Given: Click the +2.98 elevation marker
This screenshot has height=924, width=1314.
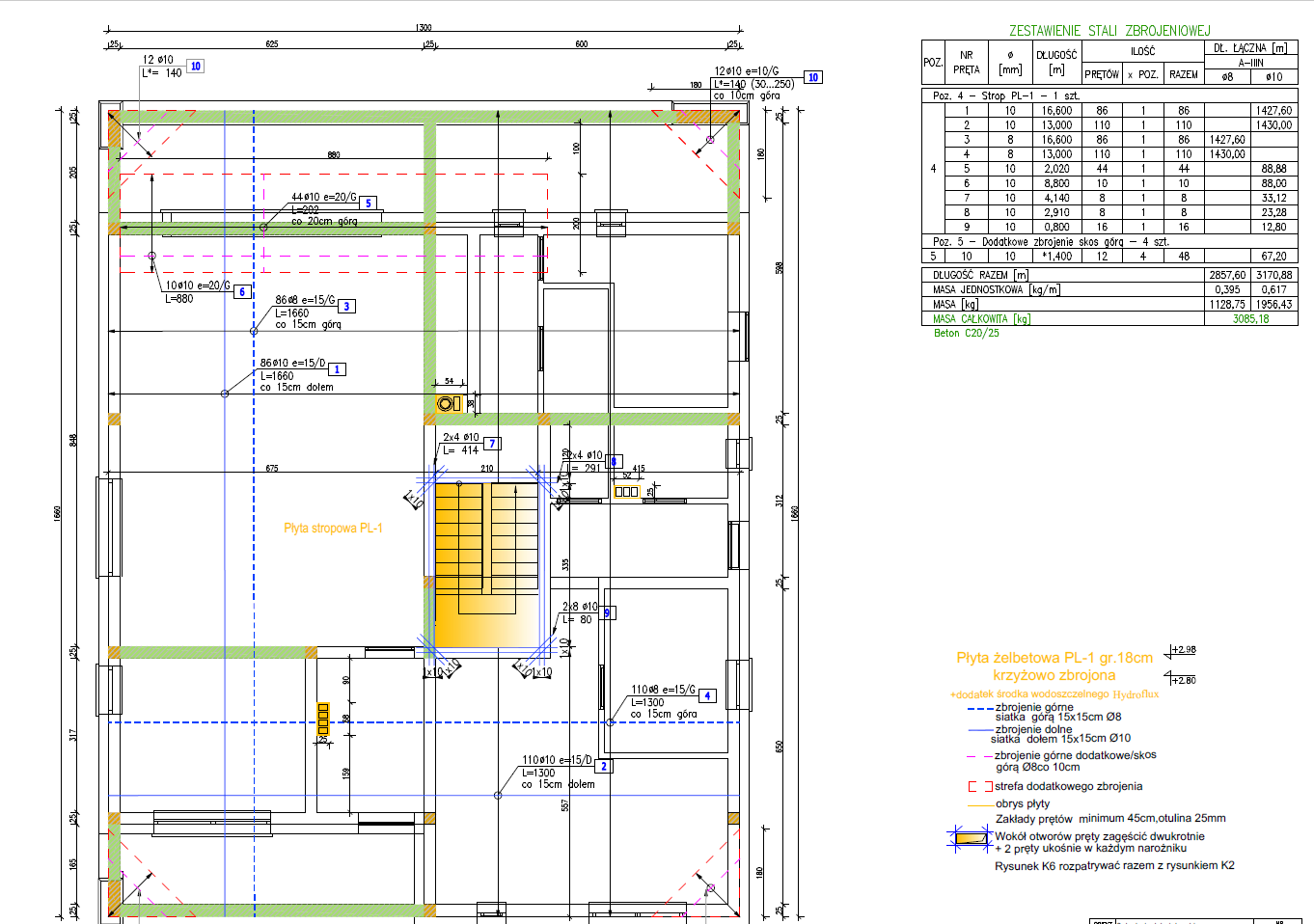Looking at the screenshot, I should click(x=1183, y=650).
